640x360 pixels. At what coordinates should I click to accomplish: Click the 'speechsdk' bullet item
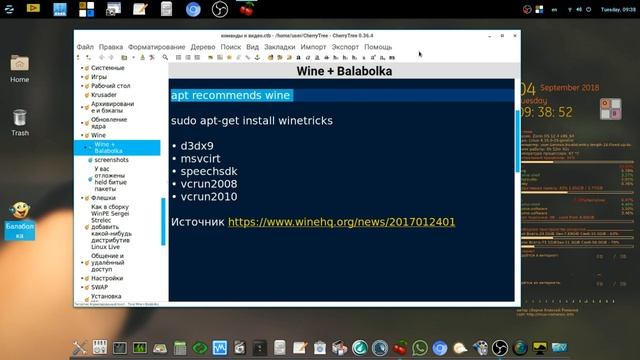pos(209,171)
